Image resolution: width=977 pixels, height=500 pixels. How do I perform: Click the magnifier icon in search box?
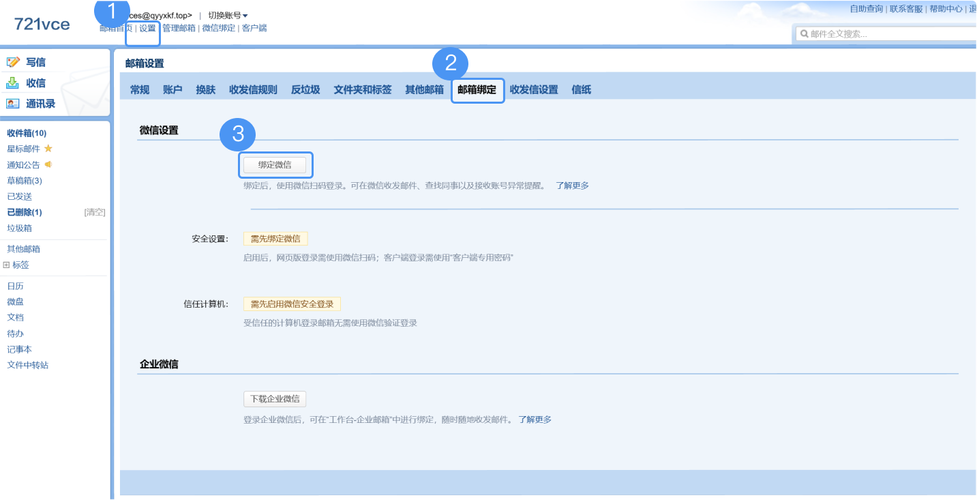(804, 34)
